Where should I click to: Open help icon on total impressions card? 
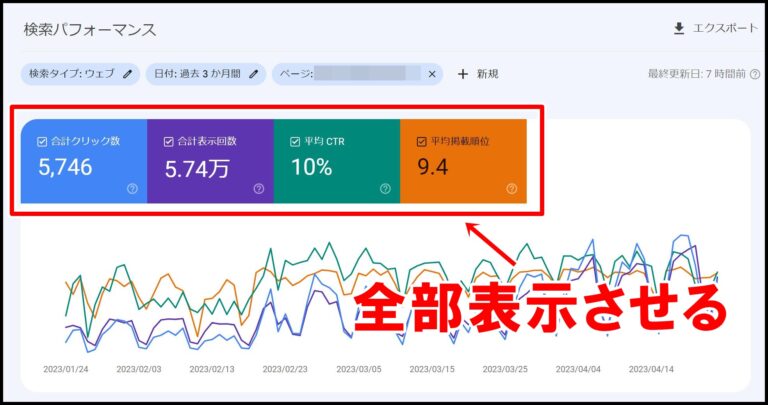(259, 189)
